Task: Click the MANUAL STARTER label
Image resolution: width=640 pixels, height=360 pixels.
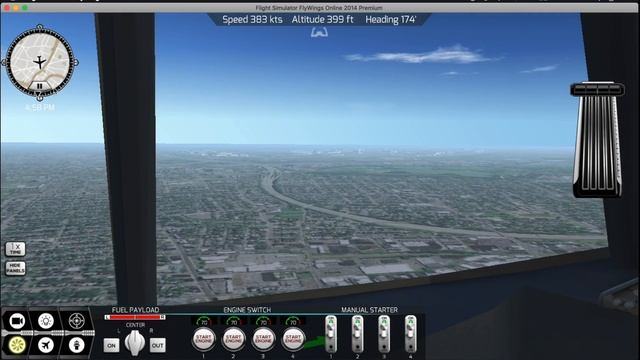Action: coord(369,310)
